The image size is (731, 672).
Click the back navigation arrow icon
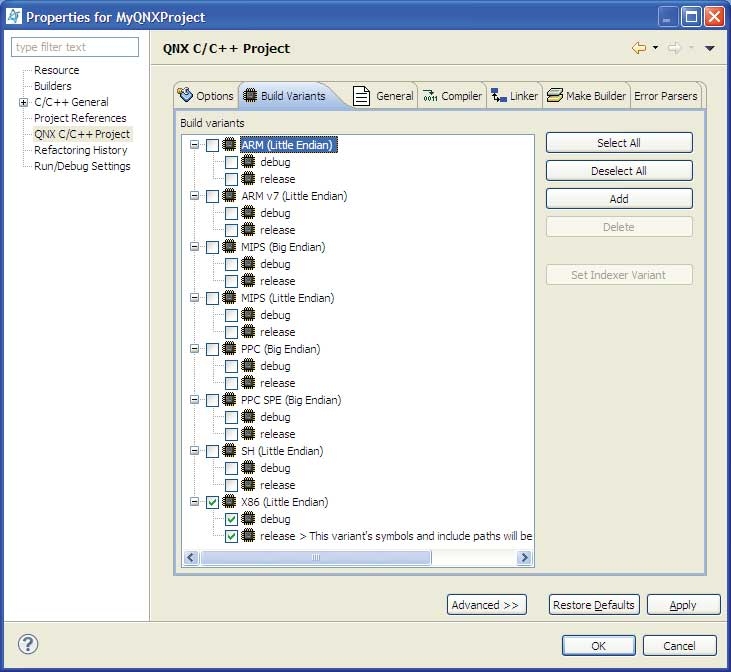click(638, 48)
